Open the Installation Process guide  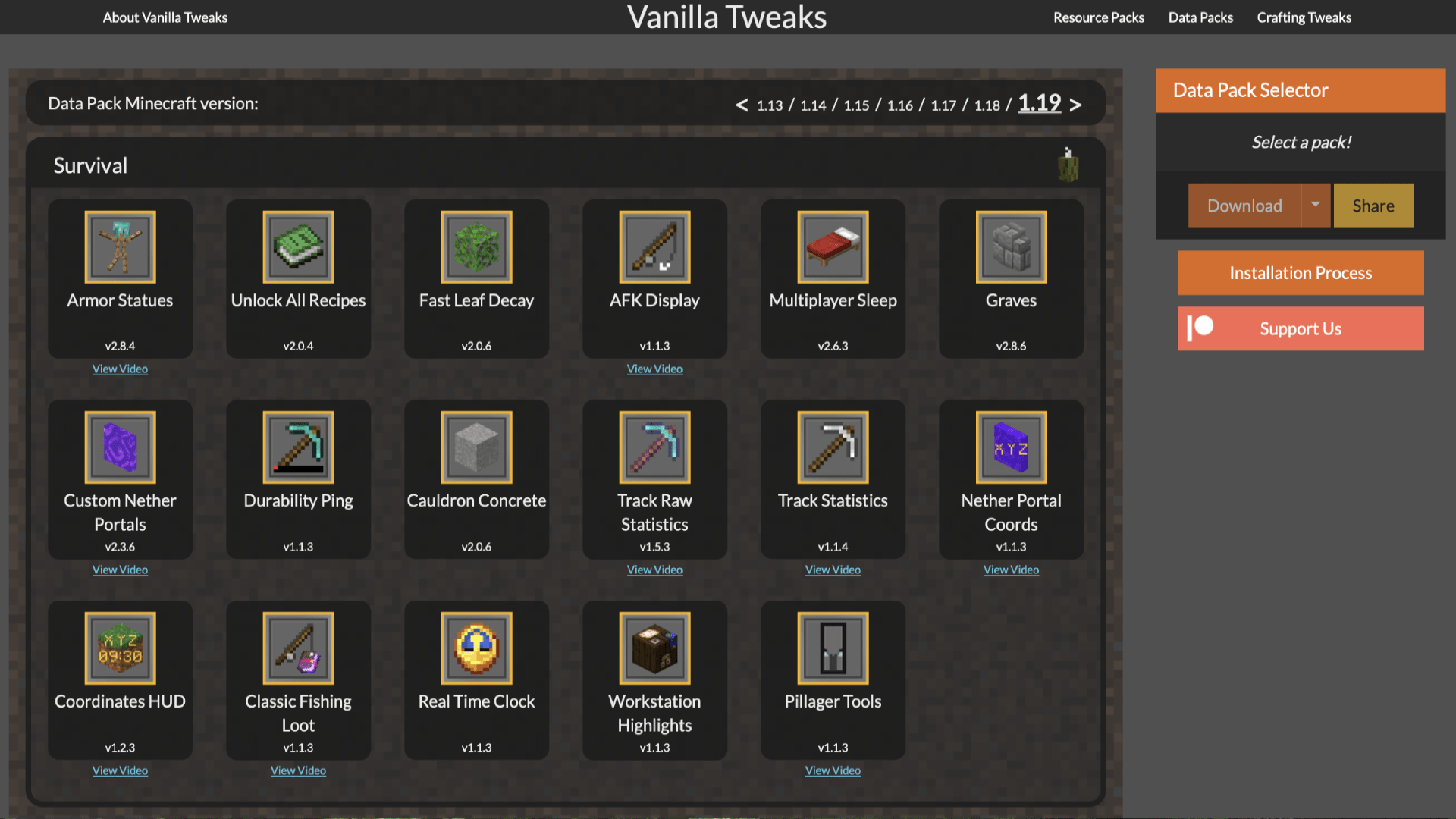click(x=1301, y=273)
